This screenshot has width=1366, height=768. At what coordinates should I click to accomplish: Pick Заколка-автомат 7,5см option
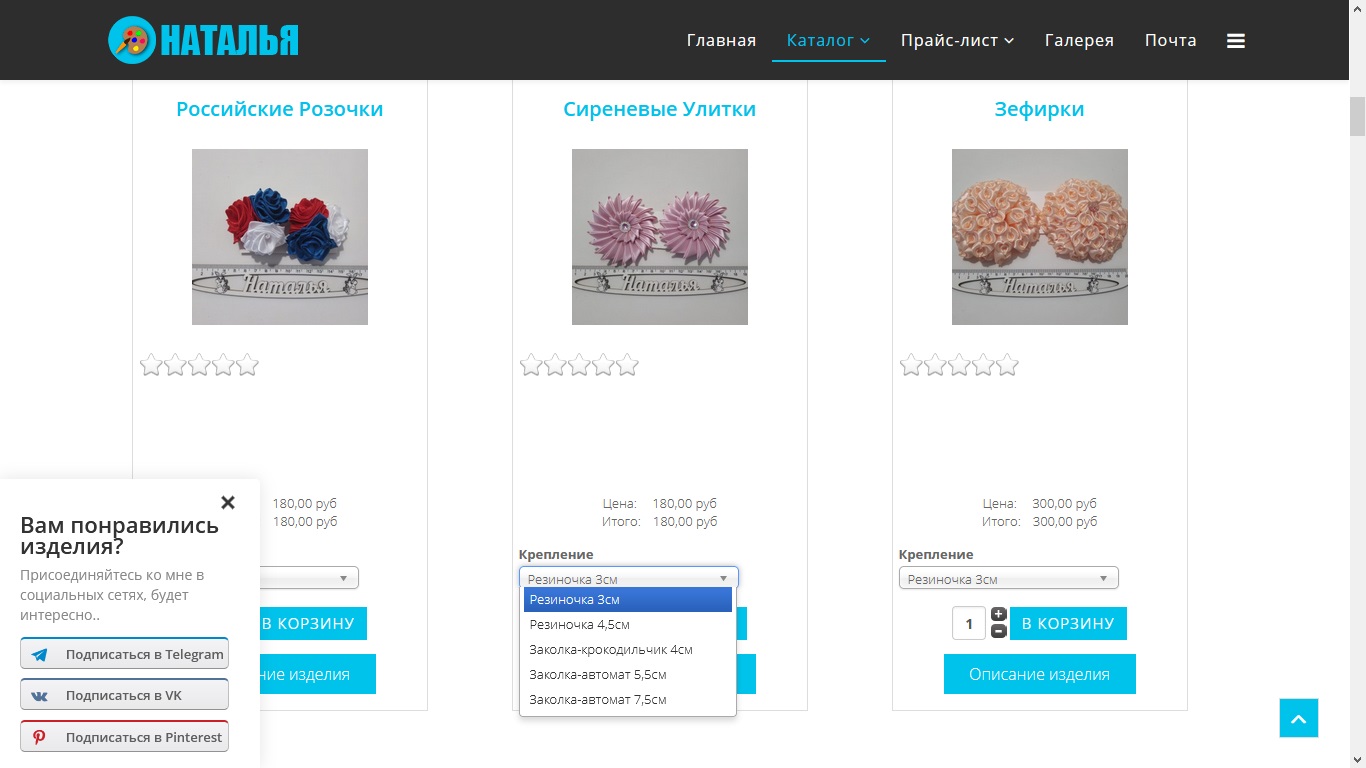(628, 700)
